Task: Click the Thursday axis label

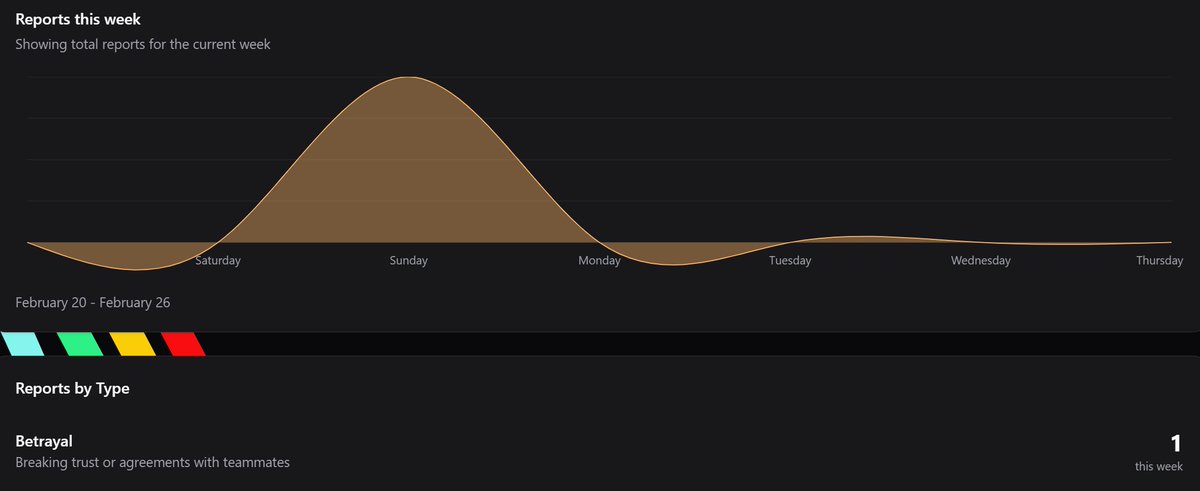Action: tap(1160, 261)
